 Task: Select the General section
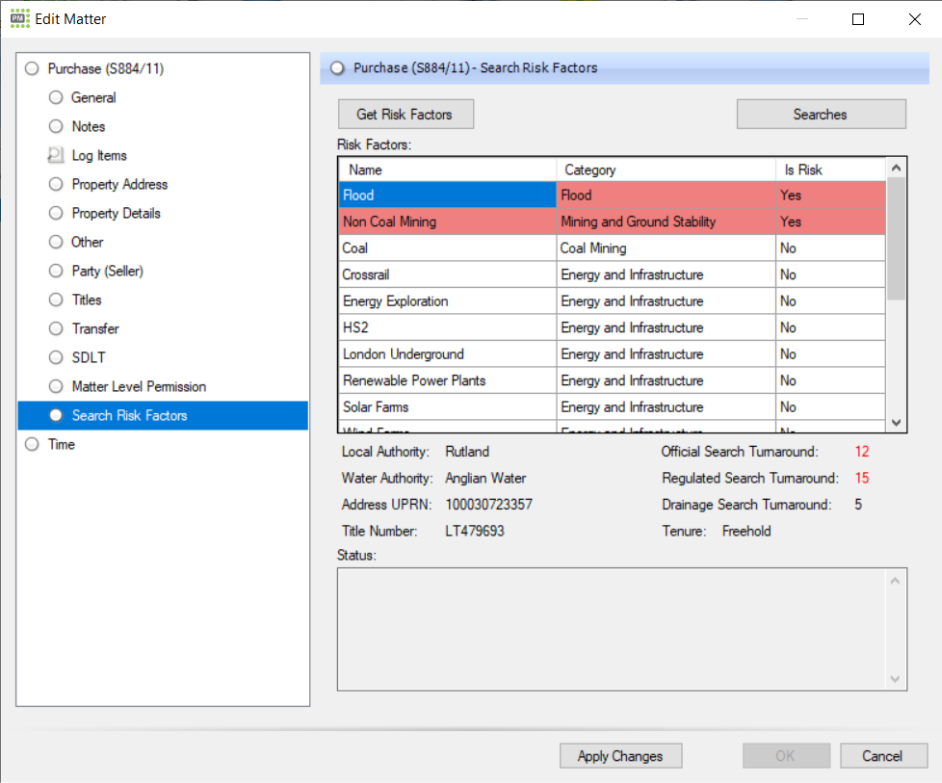[x=94, y=97]
